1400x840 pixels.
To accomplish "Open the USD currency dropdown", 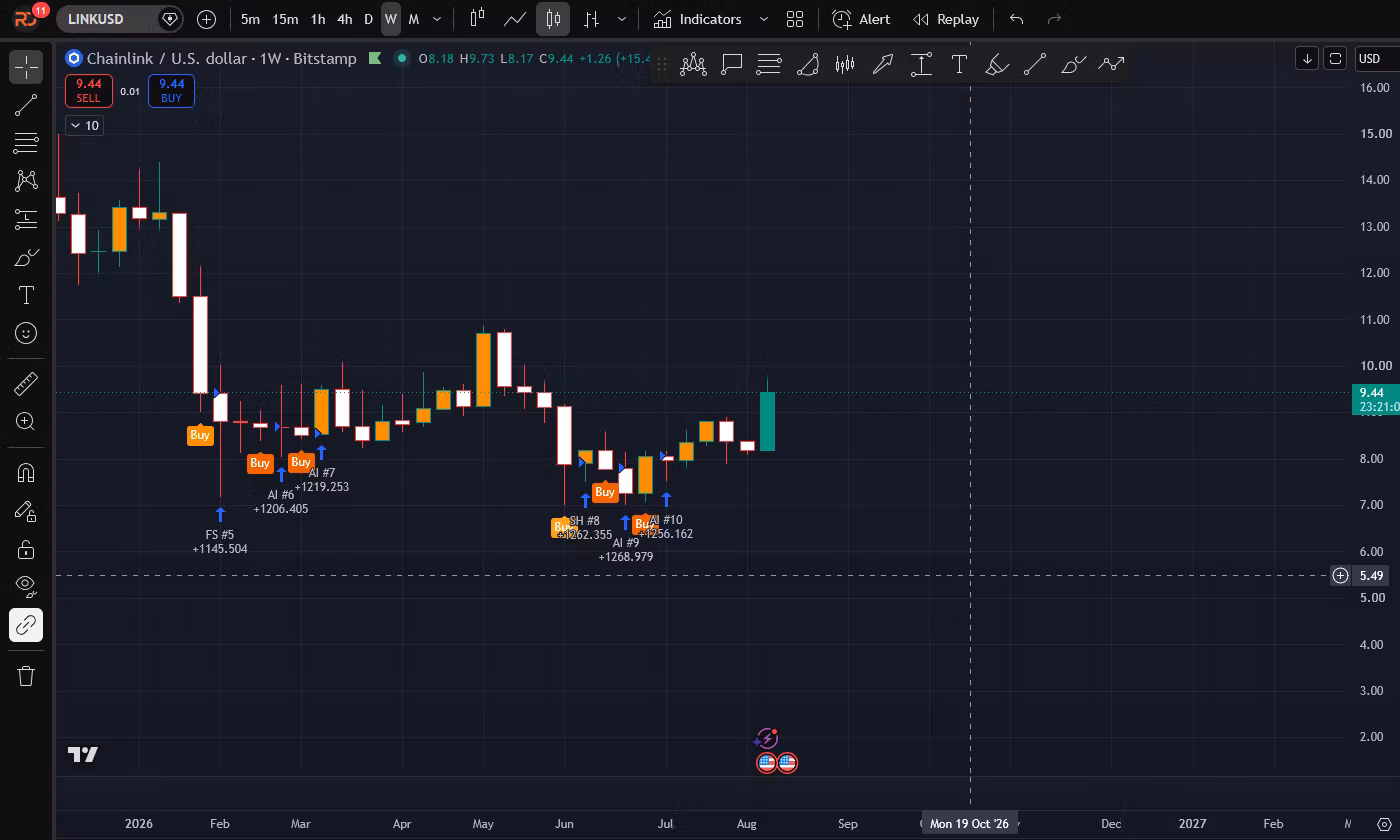I will pyautogui.click(x=1375, y=58).
